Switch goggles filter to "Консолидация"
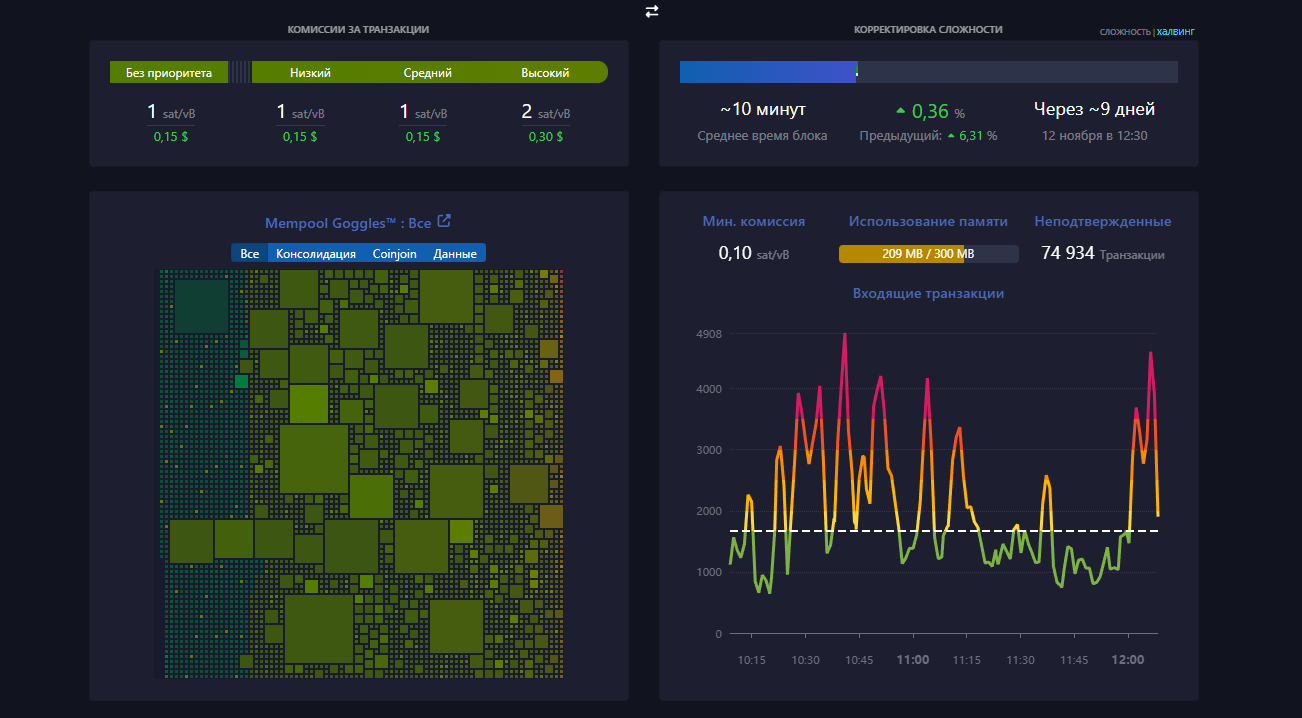Viewport: 1302px width, 718px height. click(x=315, y=254)
